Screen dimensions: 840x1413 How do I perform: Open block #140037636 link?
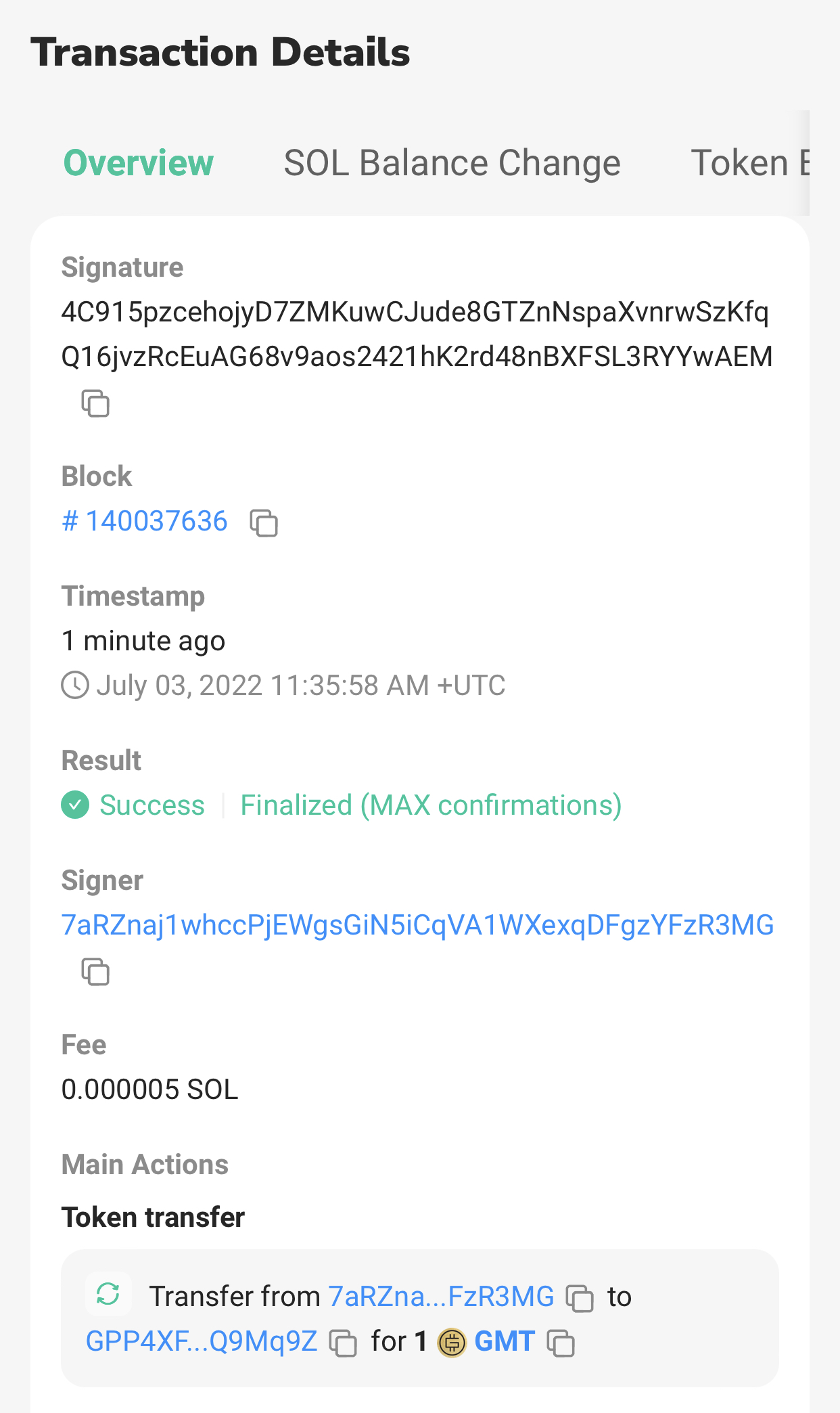click(x=145, y=521)
